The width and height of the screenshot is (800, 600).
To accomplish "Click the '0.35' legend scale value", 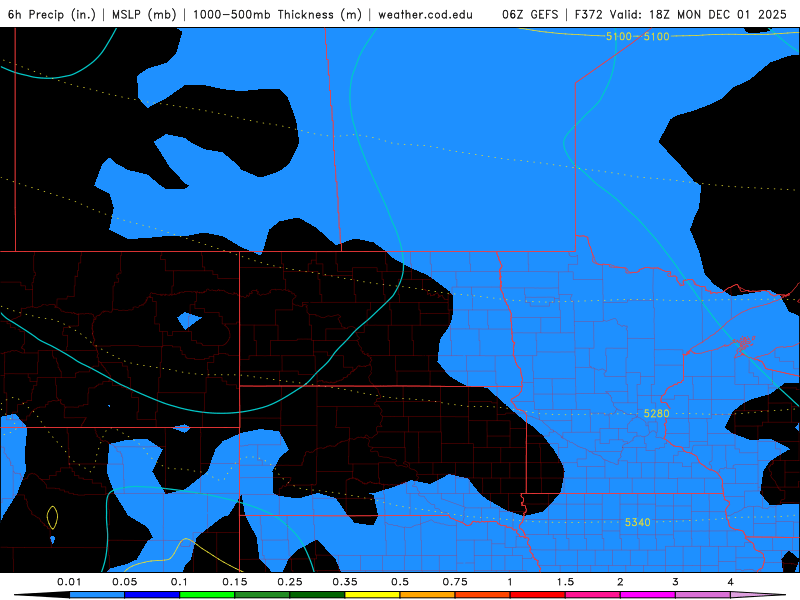I will coord(345,582).
